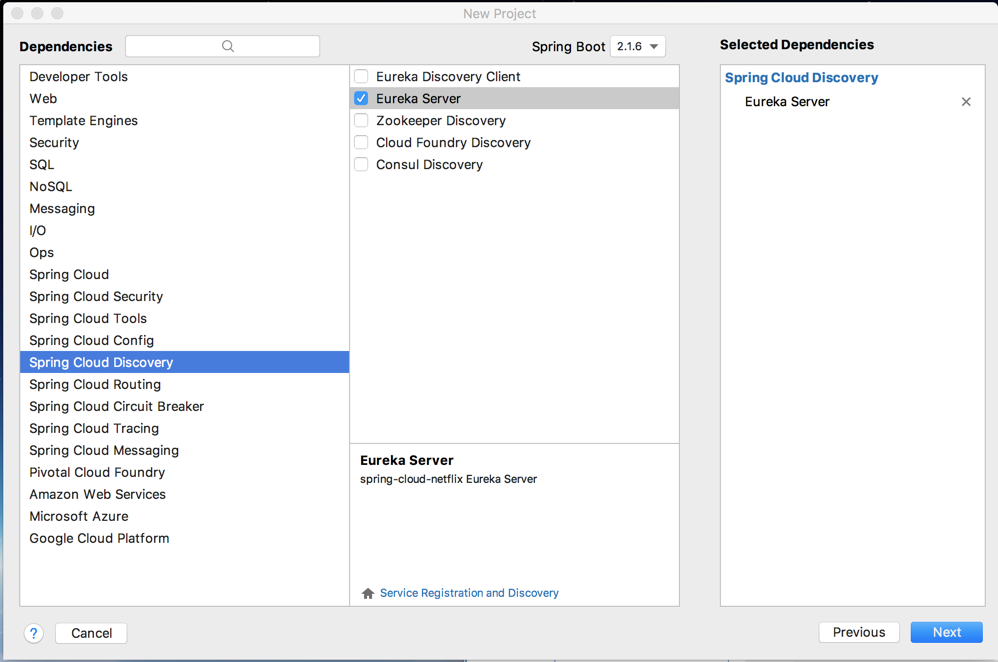Open the Service Registration and Discovery link
This screenshot has height=662, width=998.
coord(469,593)
